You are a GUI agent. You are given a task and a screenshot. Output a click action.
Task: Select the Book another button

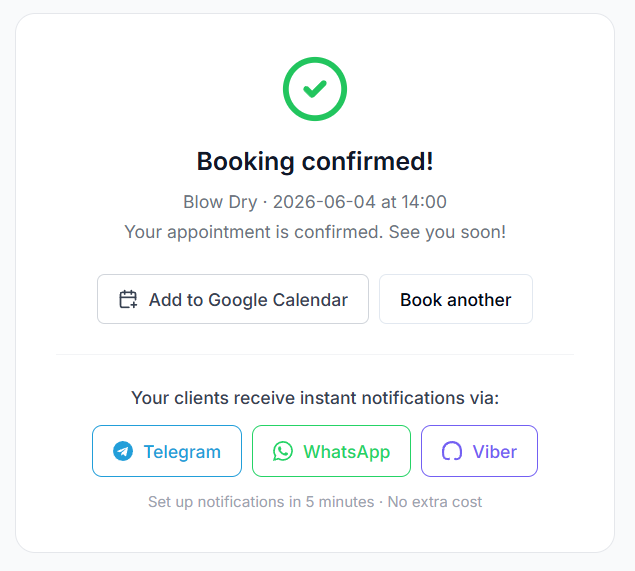pos(456,299)
